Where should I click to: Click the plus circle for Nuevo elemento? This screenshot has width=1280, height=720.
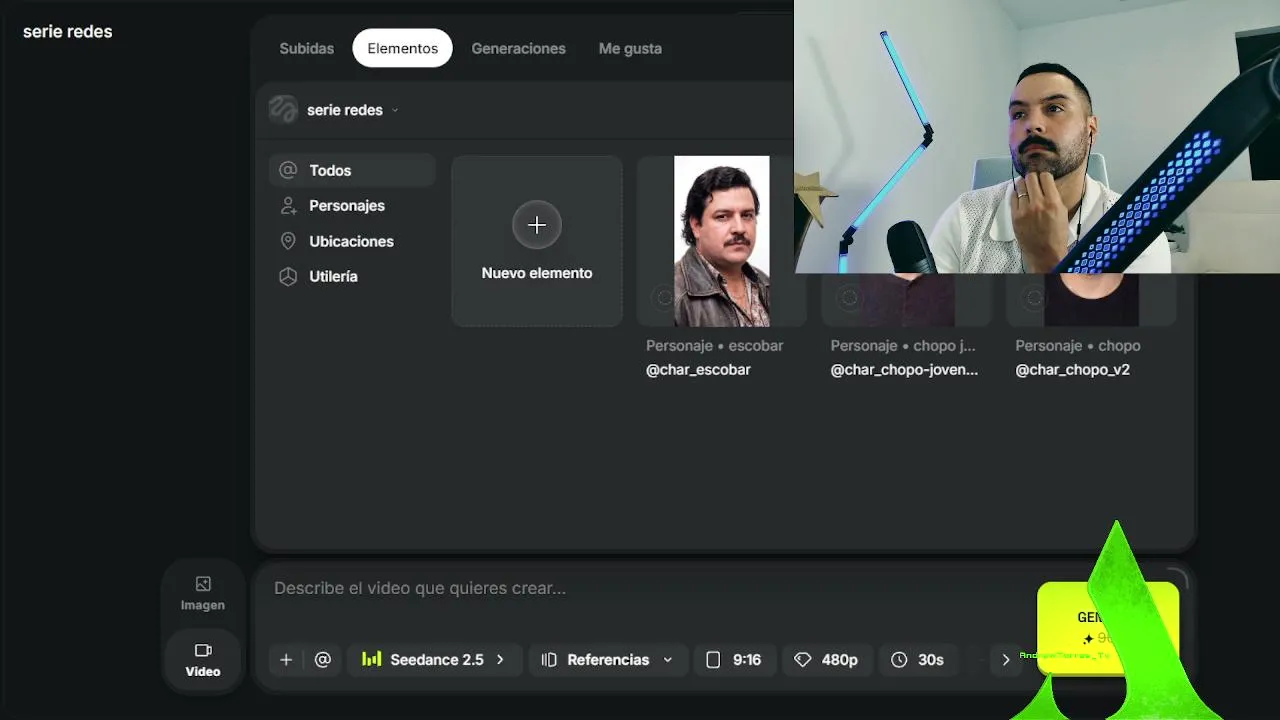point(537,225)
